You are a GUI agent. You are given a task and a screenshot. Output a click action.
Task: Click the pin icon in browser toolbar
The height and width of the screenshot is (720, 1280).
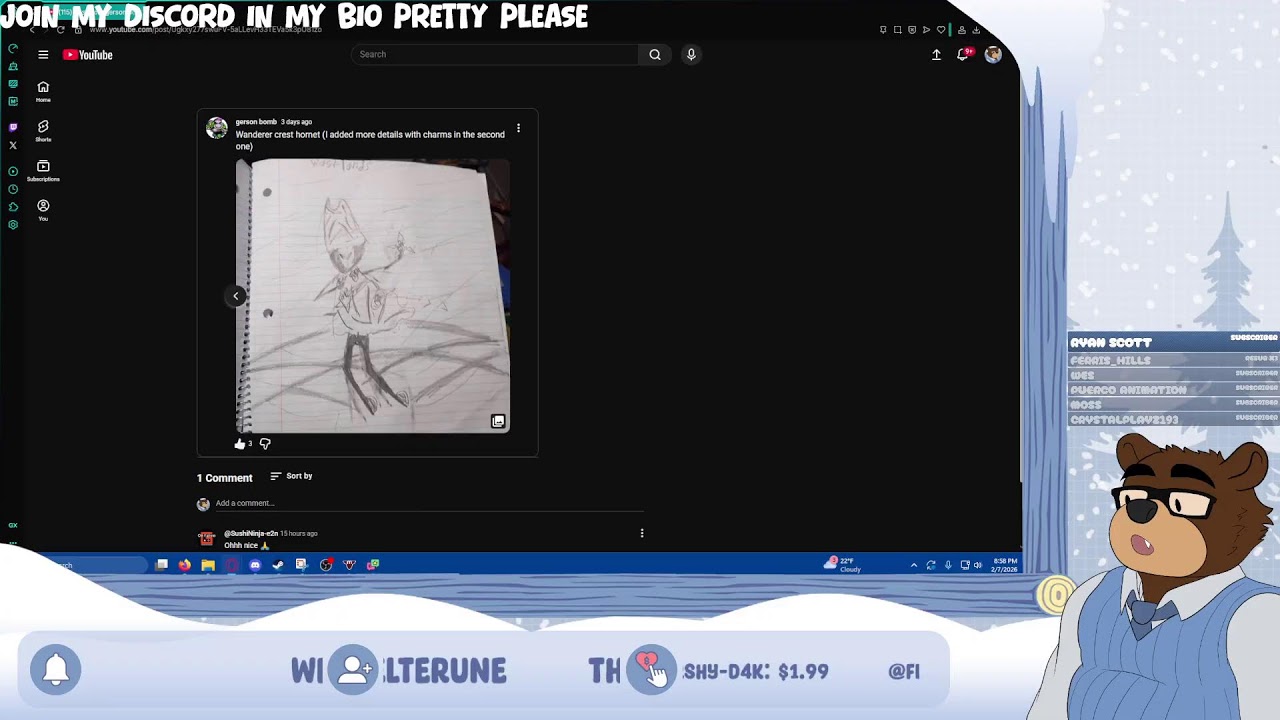click(x=883, y=30)
